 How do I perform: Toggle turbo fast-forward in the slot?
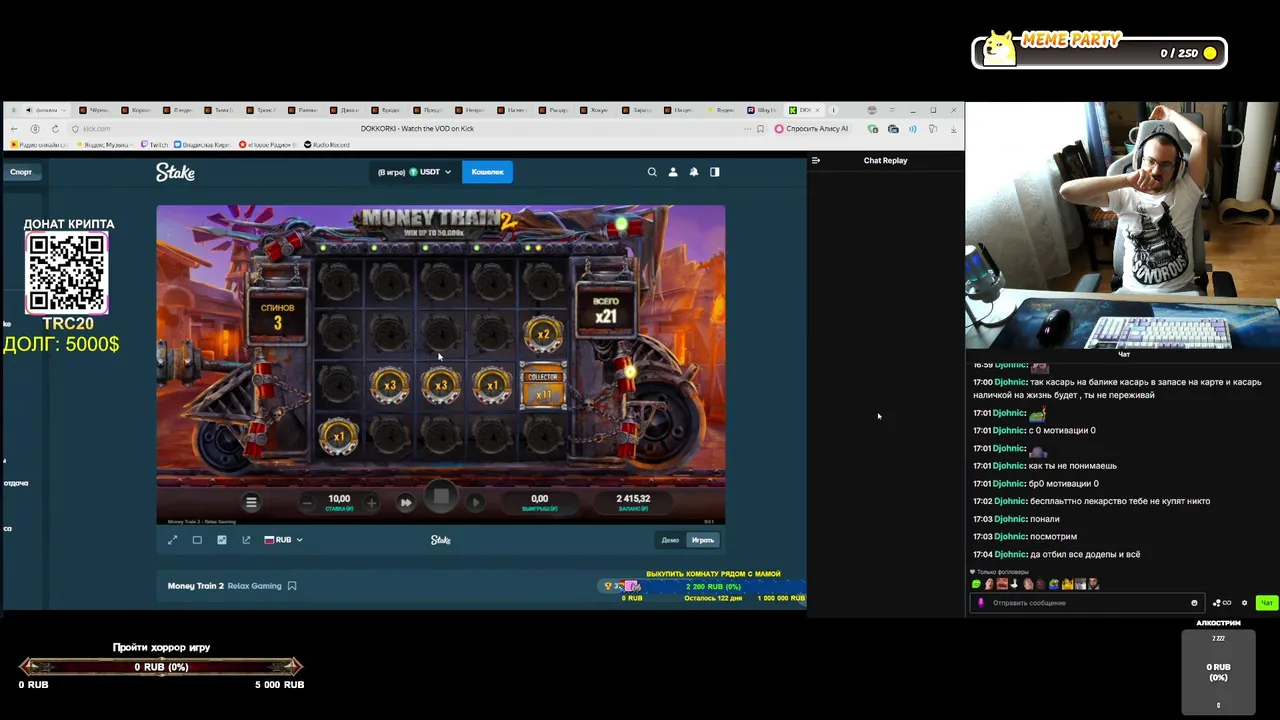pyautogui.click(x=406, y=502)
